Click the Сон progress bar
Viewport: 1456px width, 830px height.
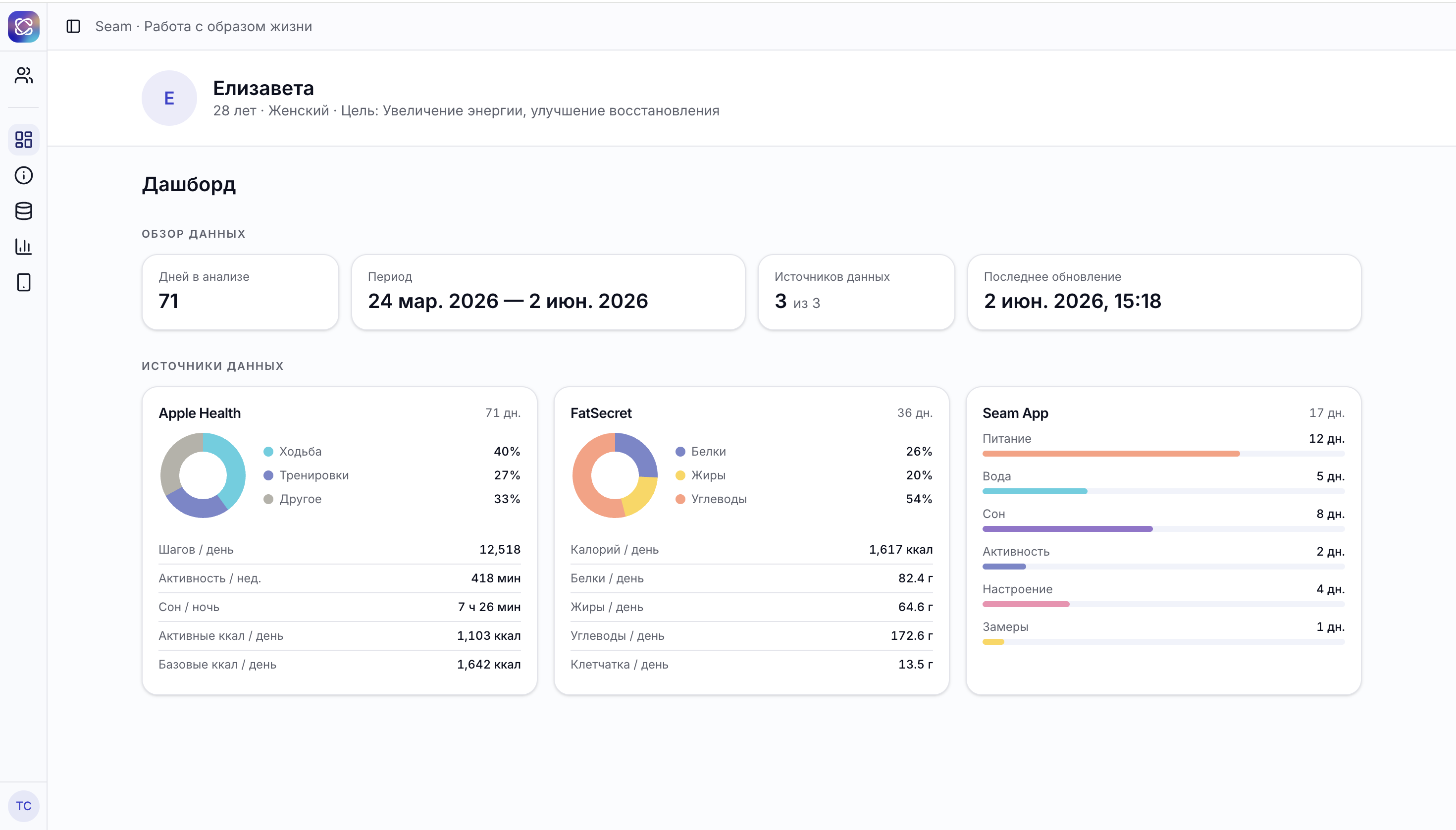coord(1163,529)
